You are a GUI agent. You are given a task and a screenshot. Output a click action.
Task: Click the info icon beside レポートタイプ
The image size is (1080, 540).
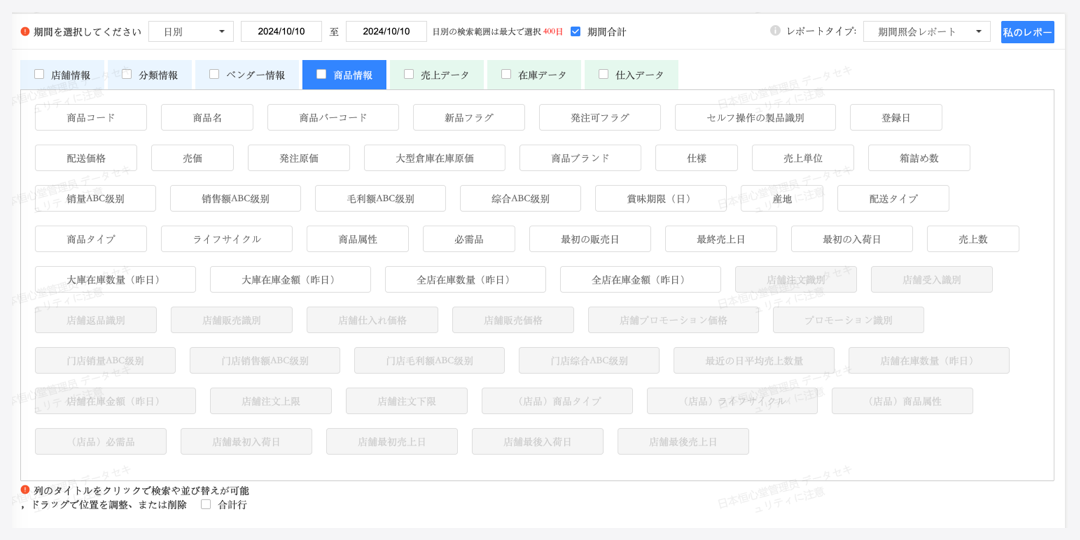(775, 31)
